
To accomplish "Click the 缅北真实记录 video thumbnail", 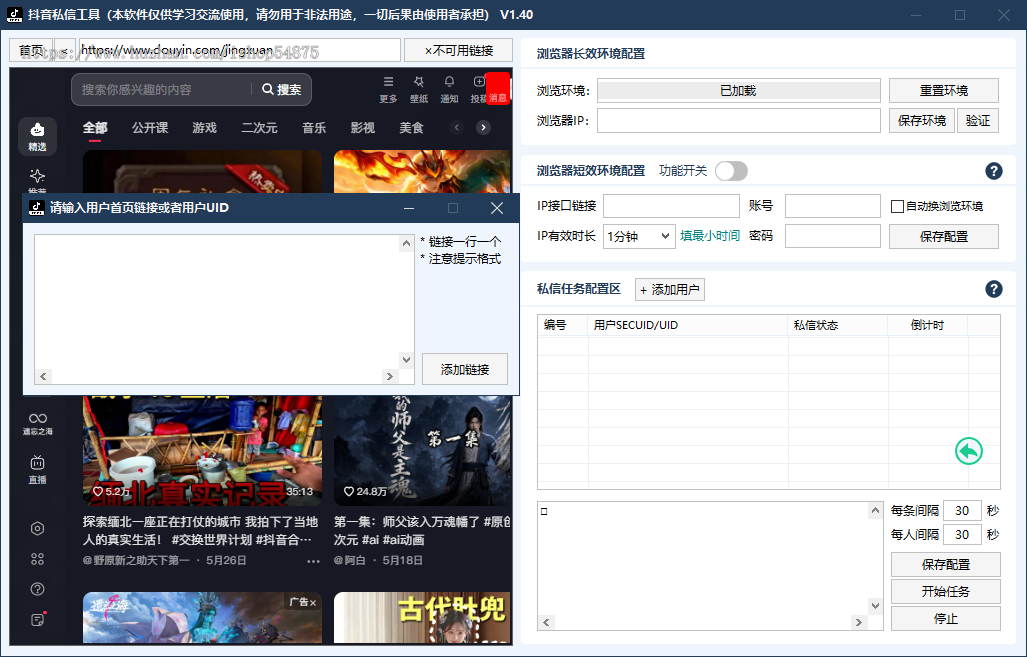I will point(202,451).
